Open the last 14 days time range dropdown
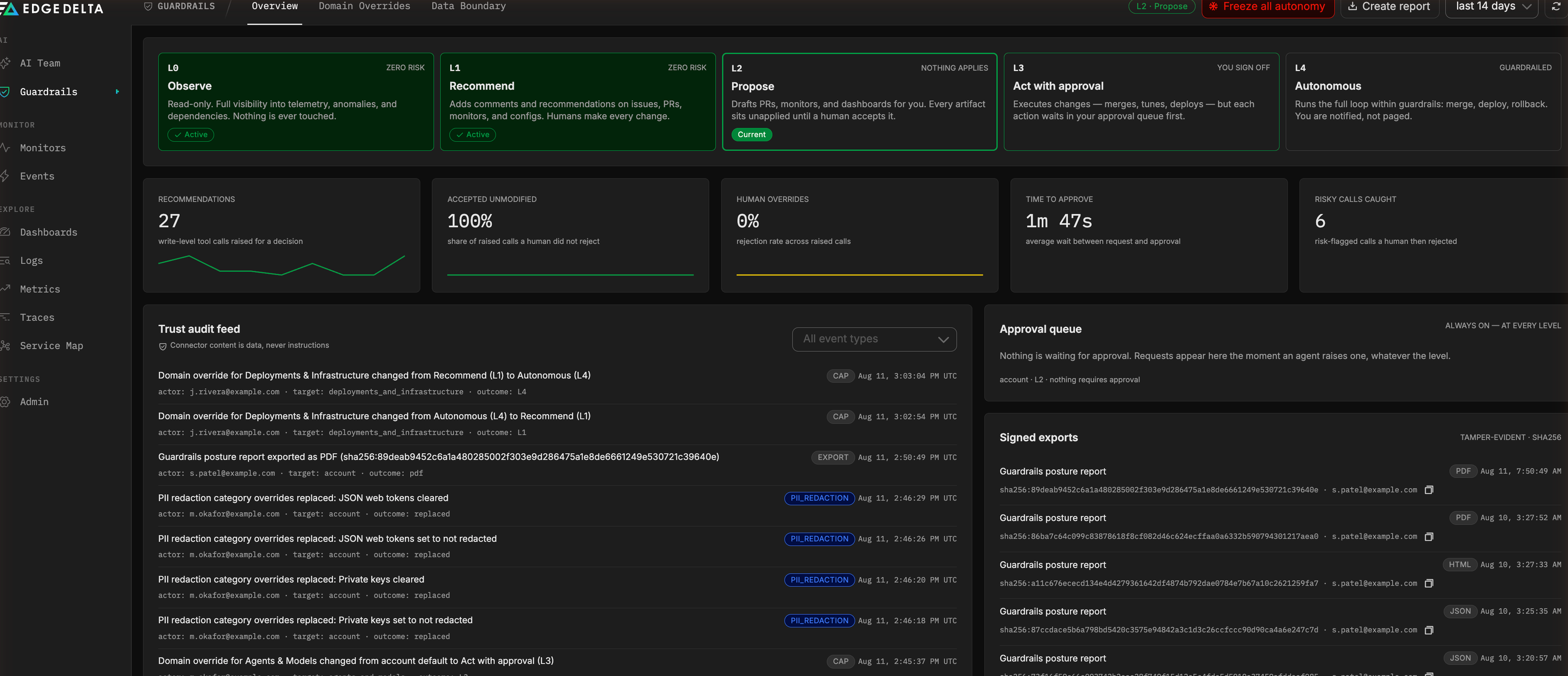This screenshot has height=676, width=1568. (x=1491, y=7)
